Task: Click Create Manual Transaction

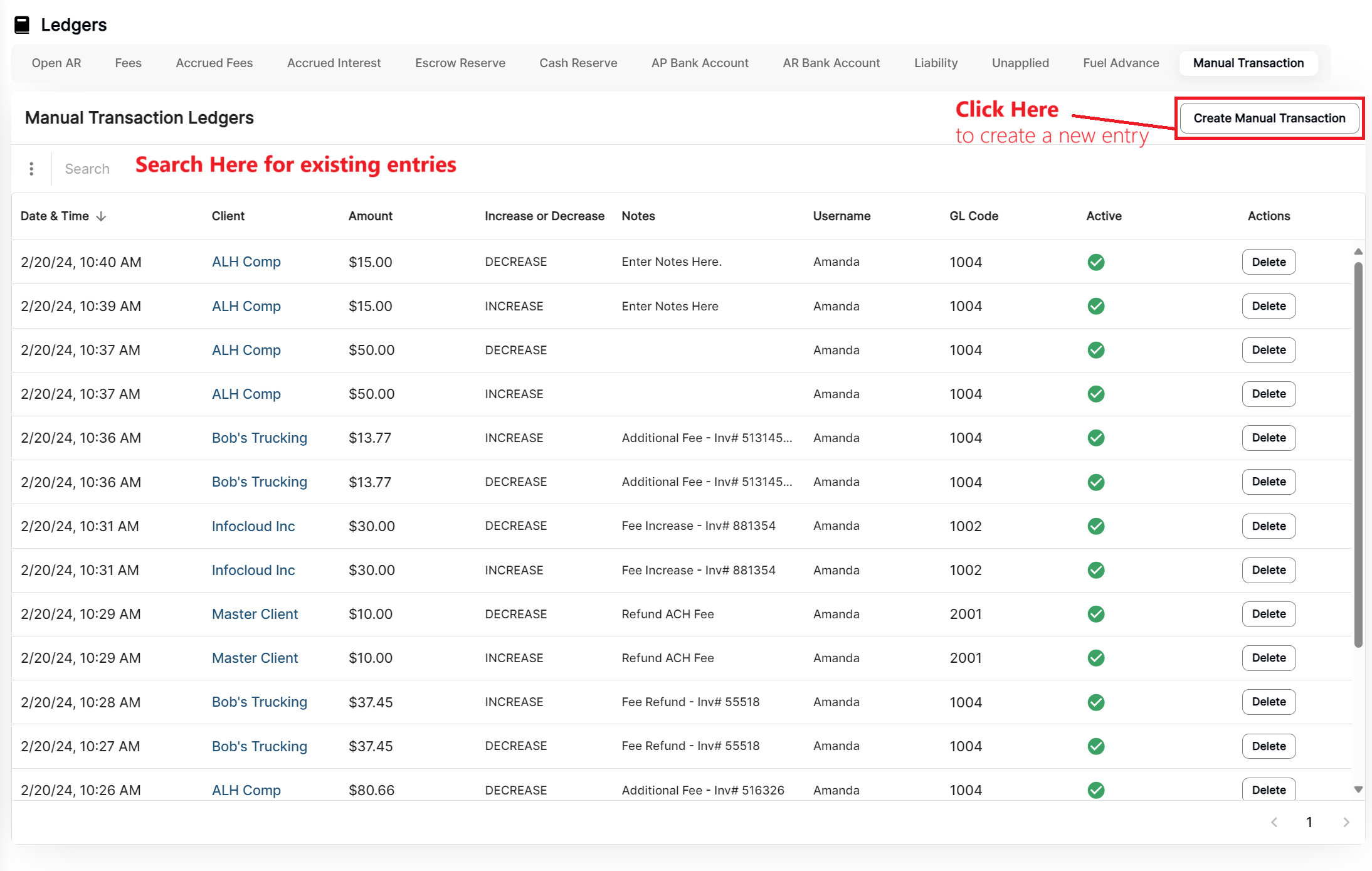Action: click(1269, 118)
